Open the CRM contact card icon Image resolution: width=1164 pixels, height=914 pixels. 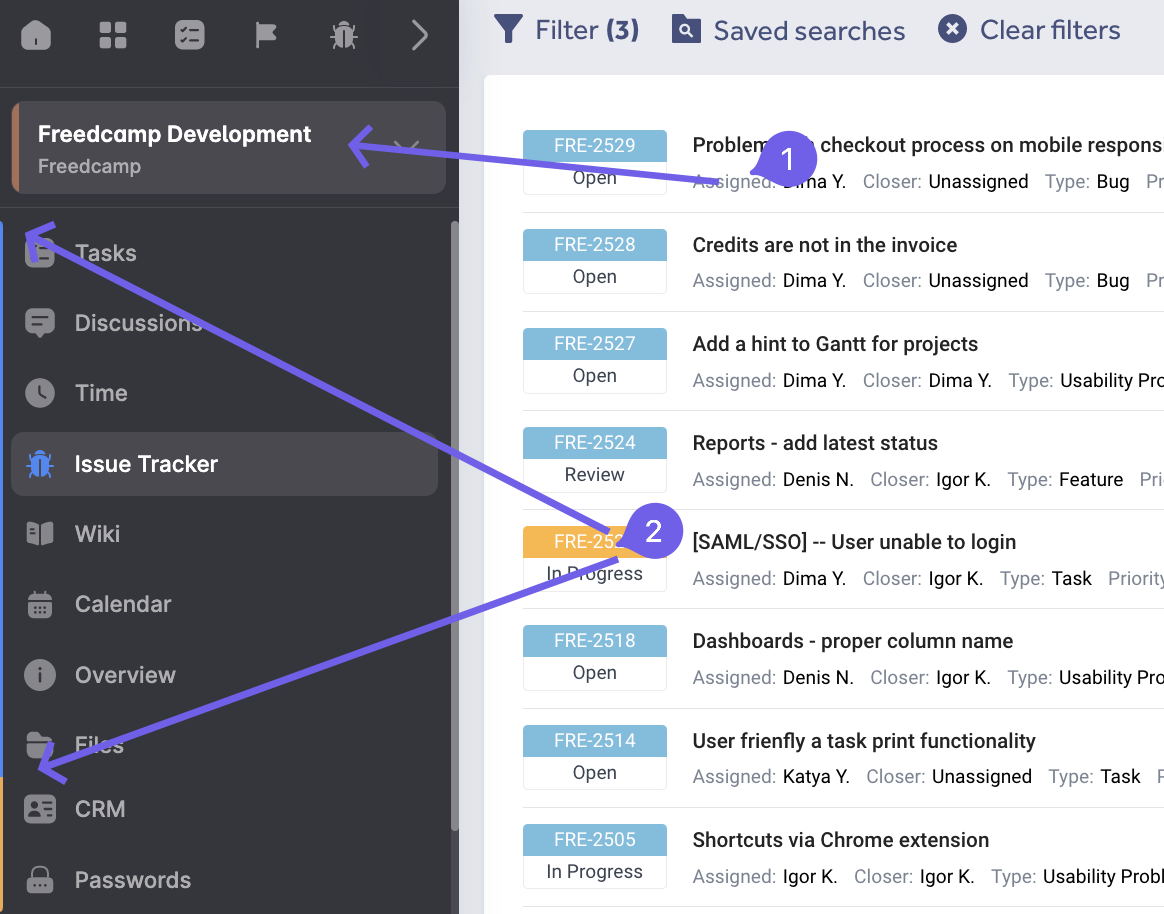40,809
